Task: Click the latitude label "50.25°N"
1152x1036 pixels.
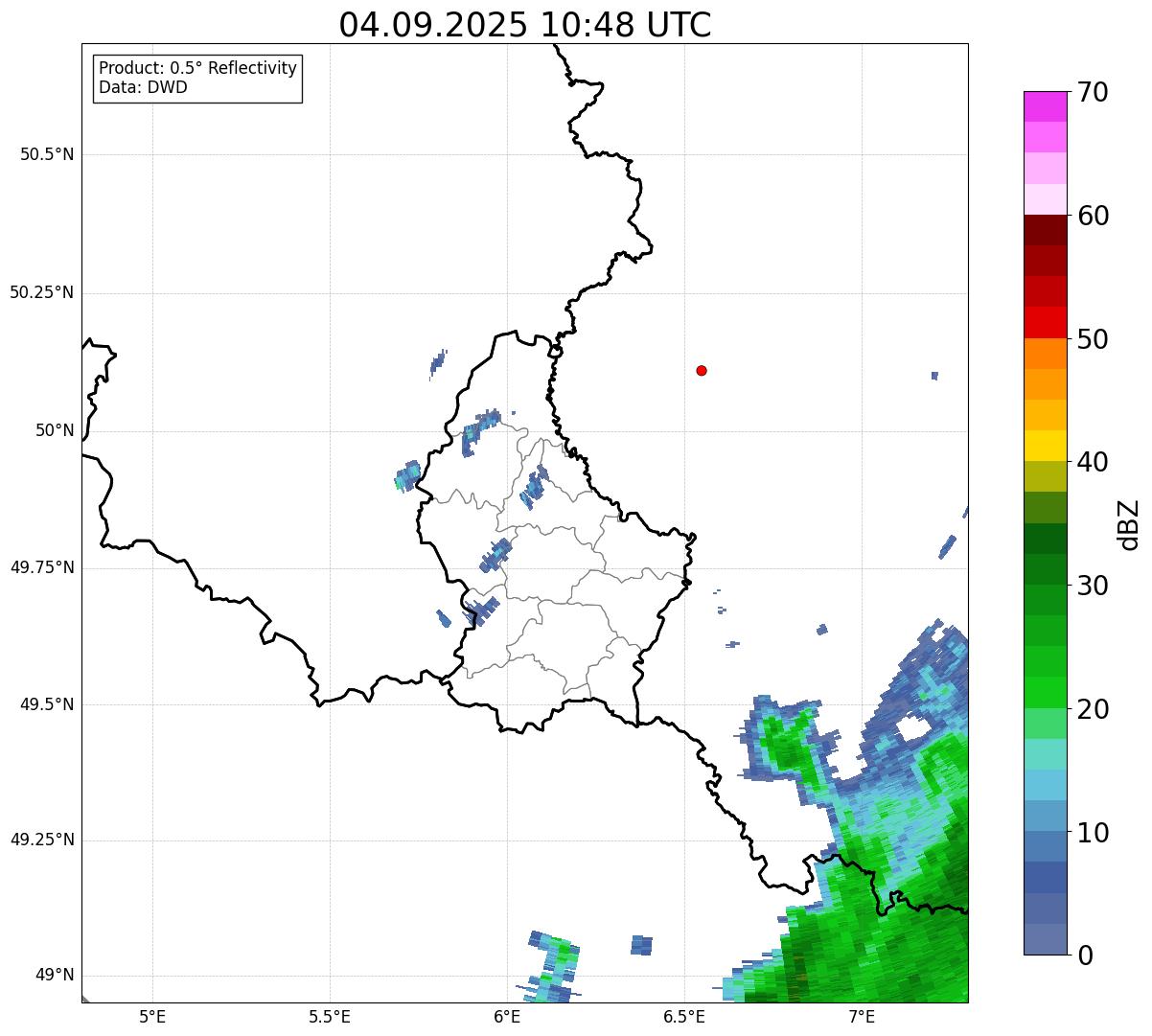Action: 41,292
